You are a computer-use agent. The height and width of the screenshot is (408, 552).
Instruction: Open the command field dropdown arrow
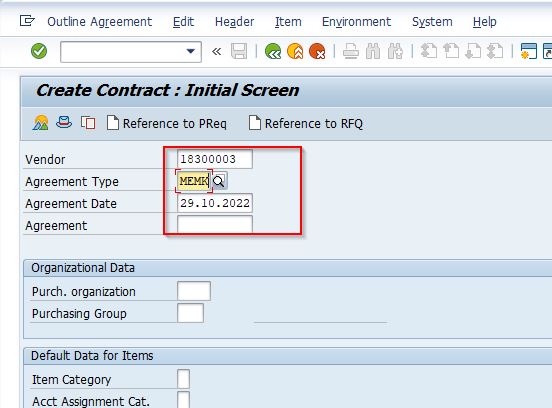click(190, 51)
